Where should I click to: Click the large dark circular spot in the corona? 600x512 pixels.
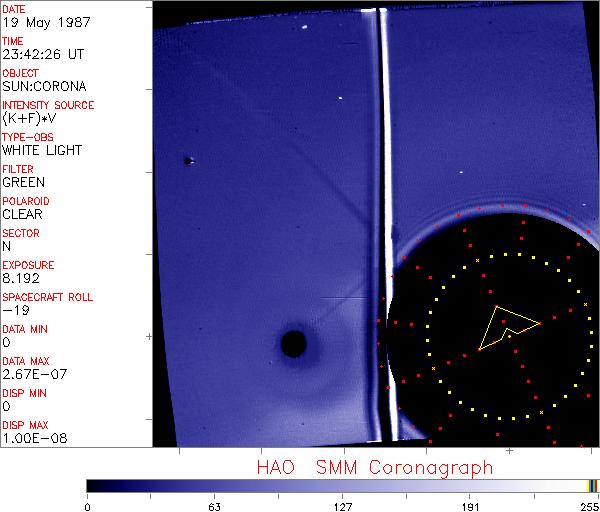coord(293,344)
